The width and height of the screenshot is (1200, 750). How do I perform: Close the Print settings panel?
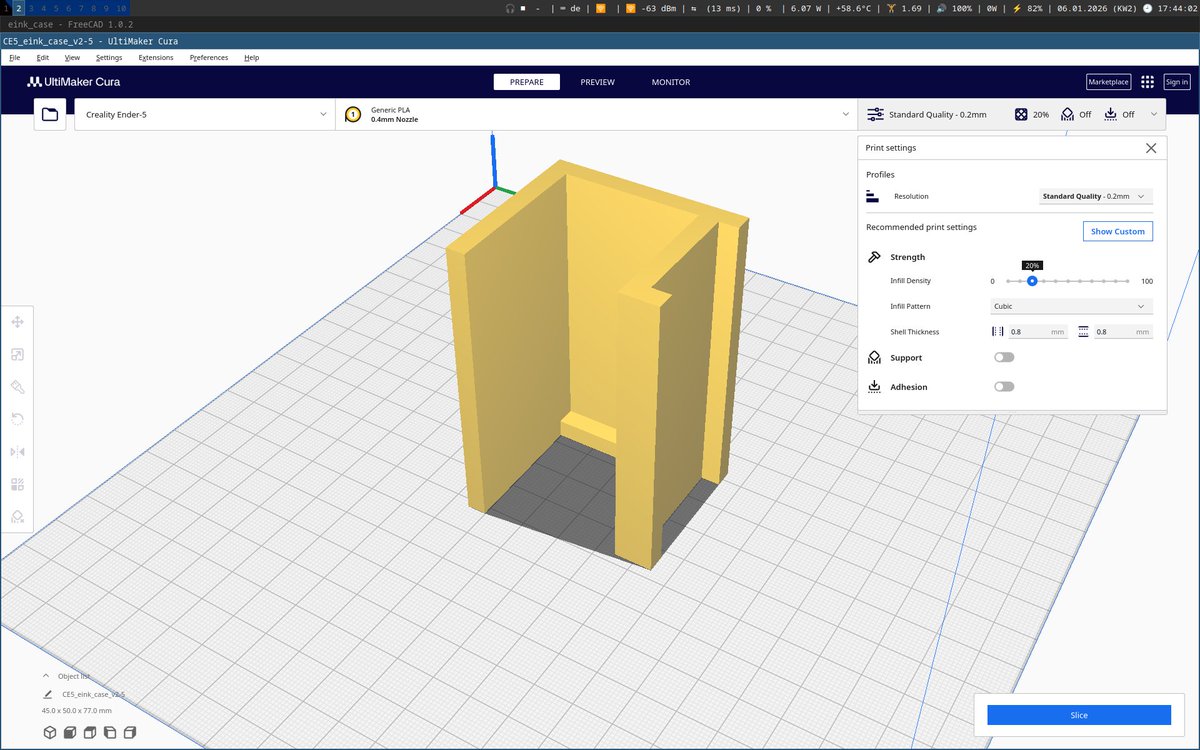[x=1151, y=148]
